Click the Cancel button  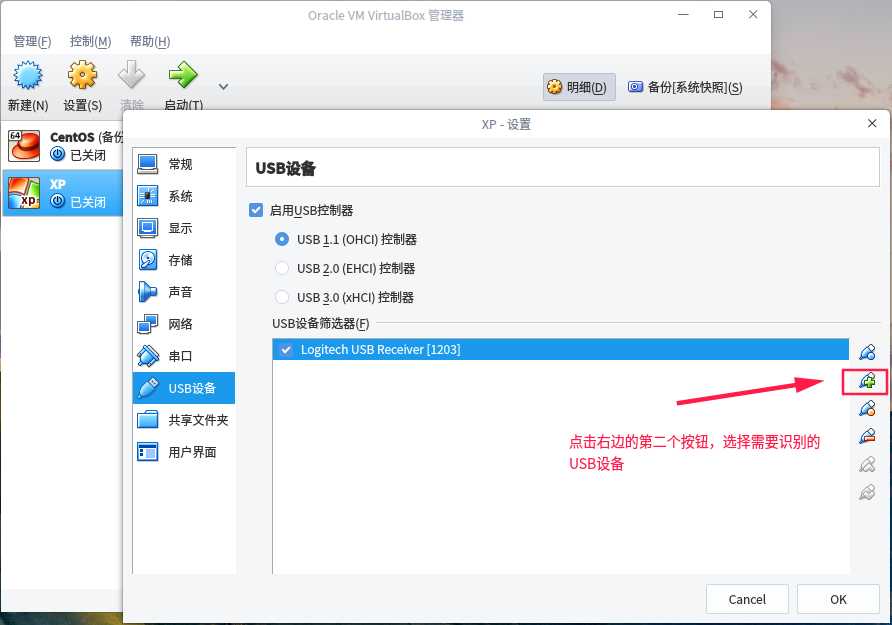pos(747,599)
